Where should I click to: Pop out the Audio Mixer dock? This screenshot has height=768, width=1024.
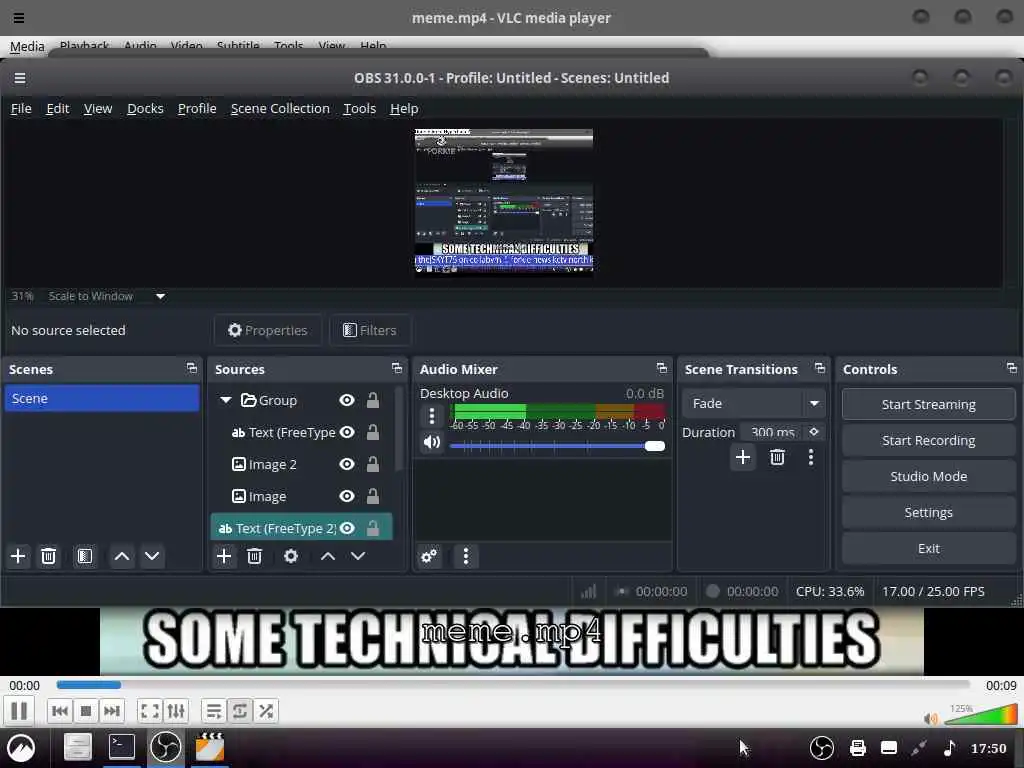(662, 369)
